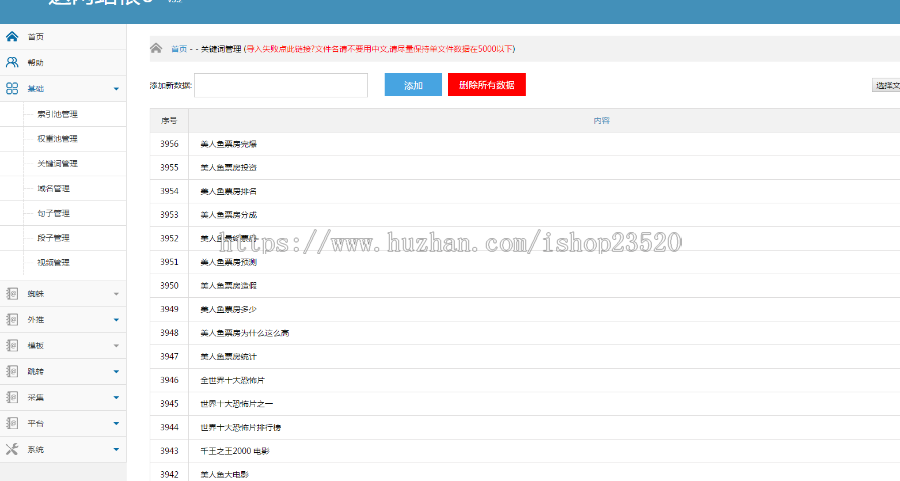Screen dimensions: 900x481
Task: Click the 首页 home icon in sidebar
Action: 12,37
